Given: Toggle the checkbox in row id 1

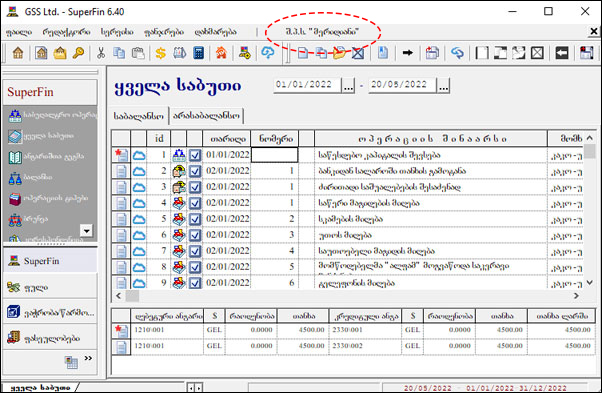Looking at the screenshot, I should click(195, 155).
